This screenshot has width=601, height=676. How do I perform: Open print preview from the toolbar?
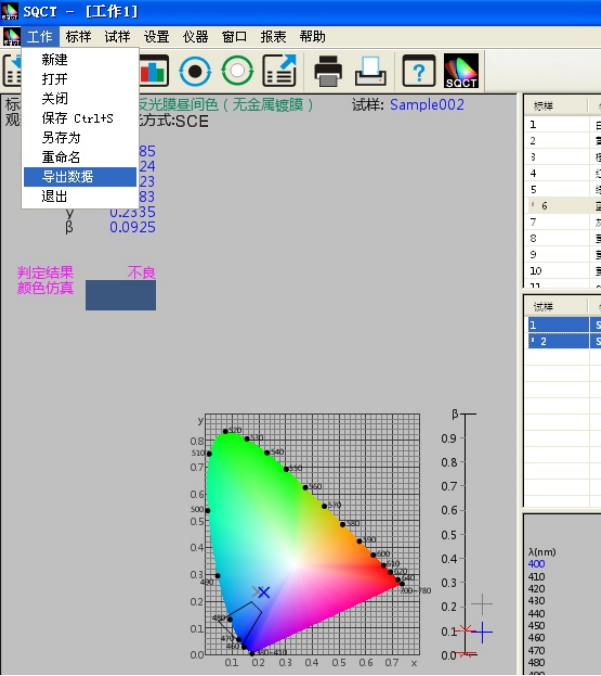[372, 71]
